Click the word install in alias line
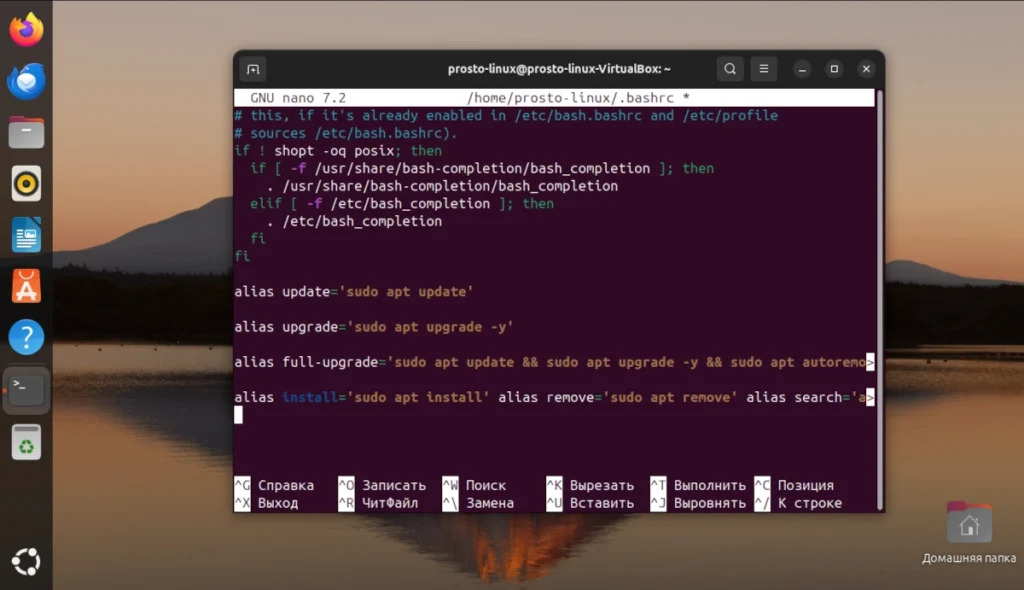The image size is (1024, 590). 310,397
